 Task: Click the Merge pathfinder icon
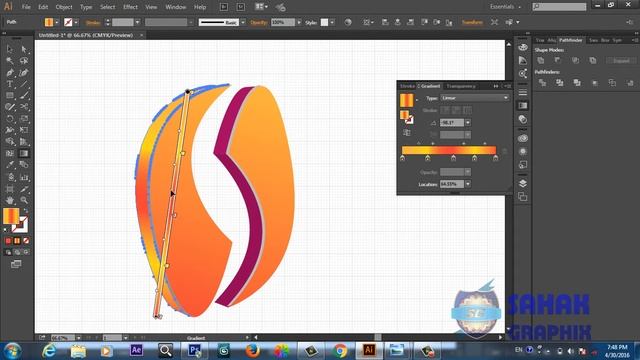577,83
